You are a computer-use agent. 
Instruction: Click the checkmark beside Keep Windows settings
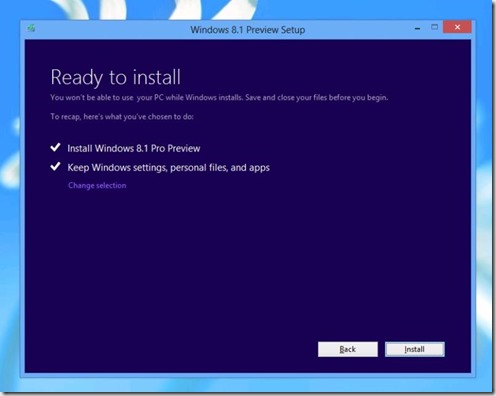55,166
